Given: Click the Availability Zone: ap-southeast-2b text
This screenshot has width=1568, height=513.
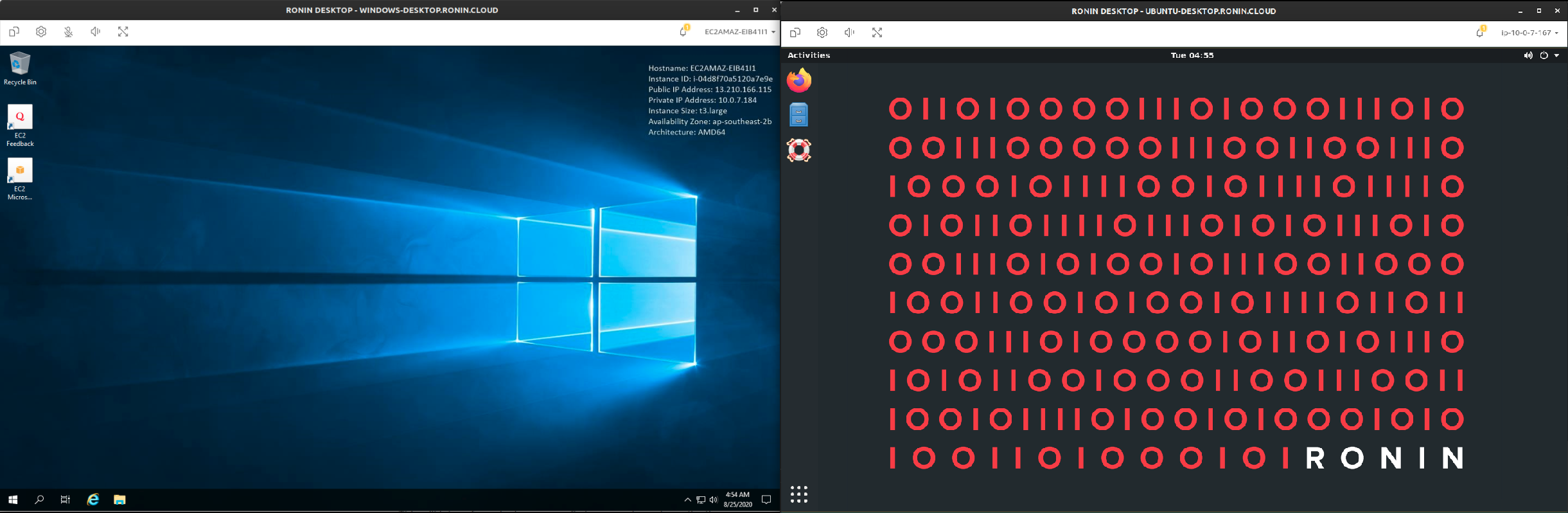Looking at the screenshot, I should 710,122.
